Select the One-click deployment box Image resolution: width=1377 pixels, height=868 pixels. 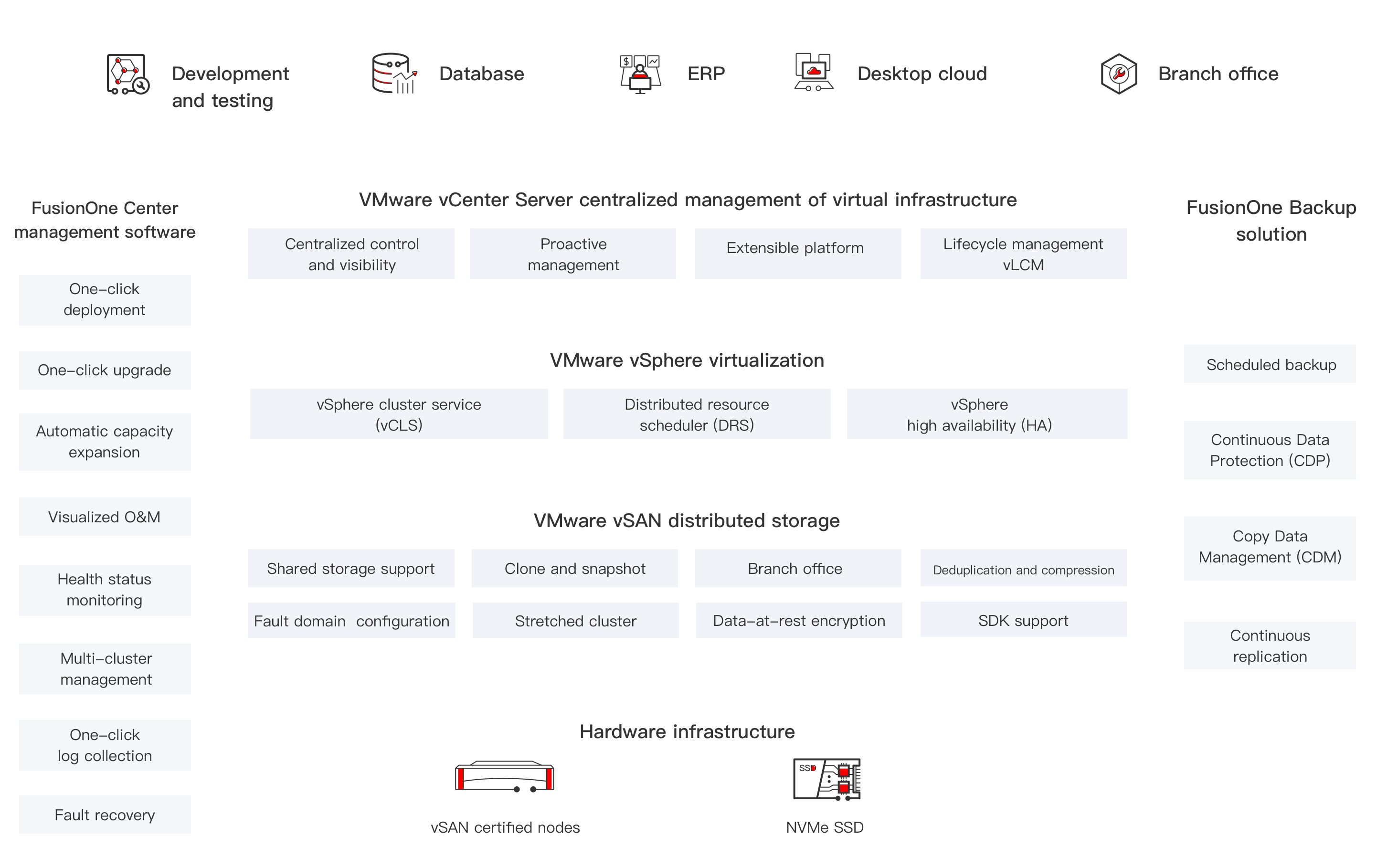click(105, 300)
